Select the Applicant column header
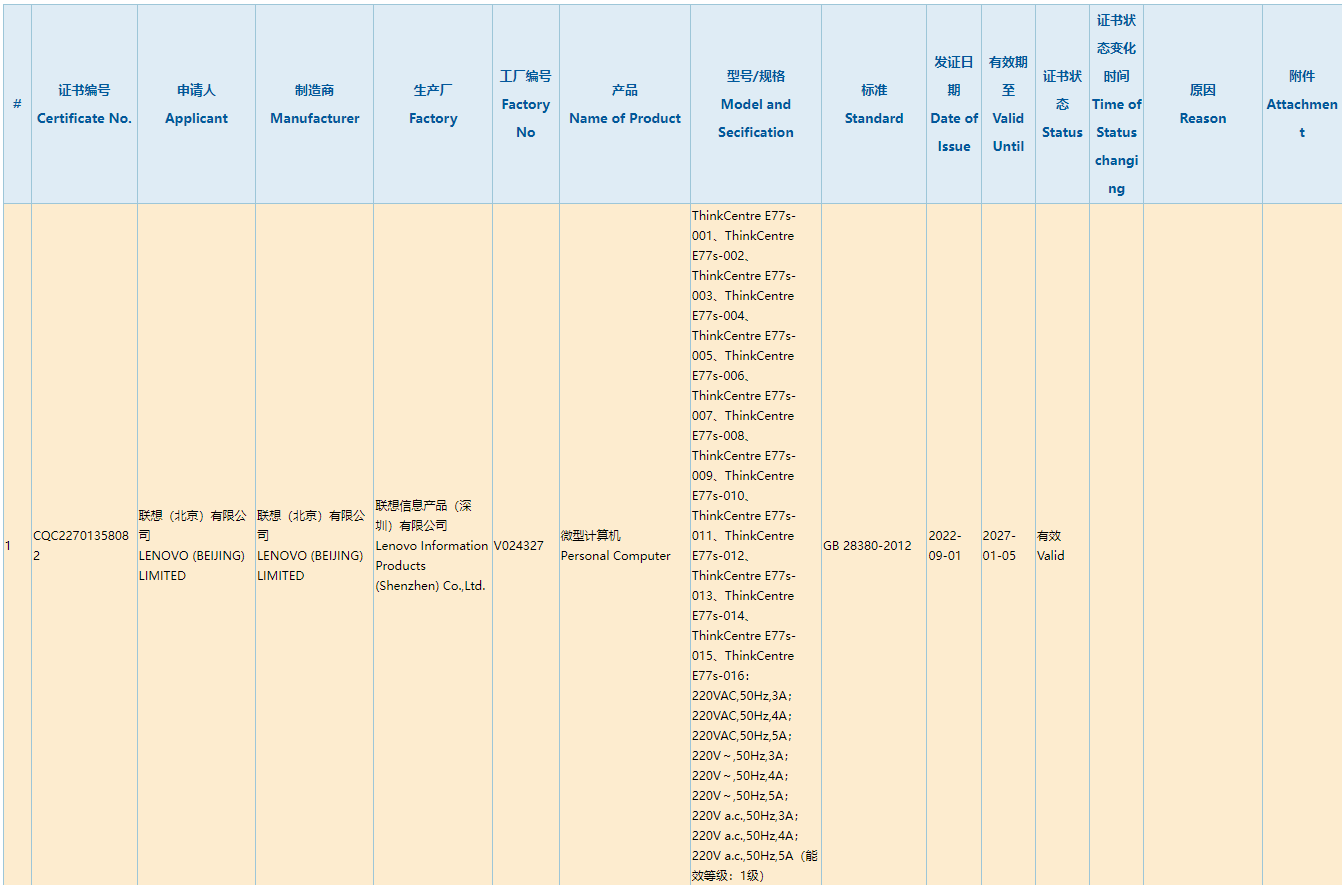The height and width of the screenshot is (885, 1342). (x=196, y=105)
